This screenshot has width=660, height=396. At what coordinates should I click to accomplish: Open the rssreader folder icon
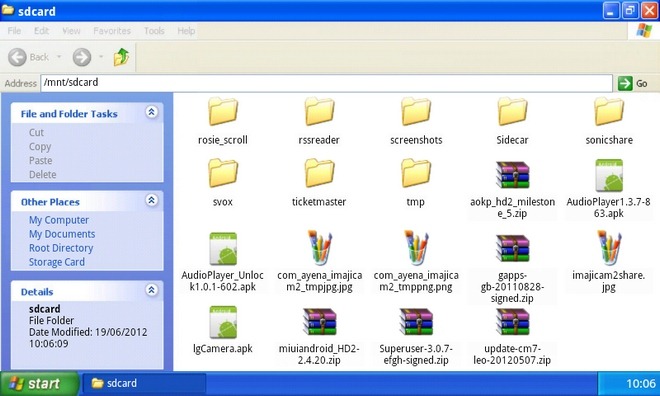coord(319,112)
